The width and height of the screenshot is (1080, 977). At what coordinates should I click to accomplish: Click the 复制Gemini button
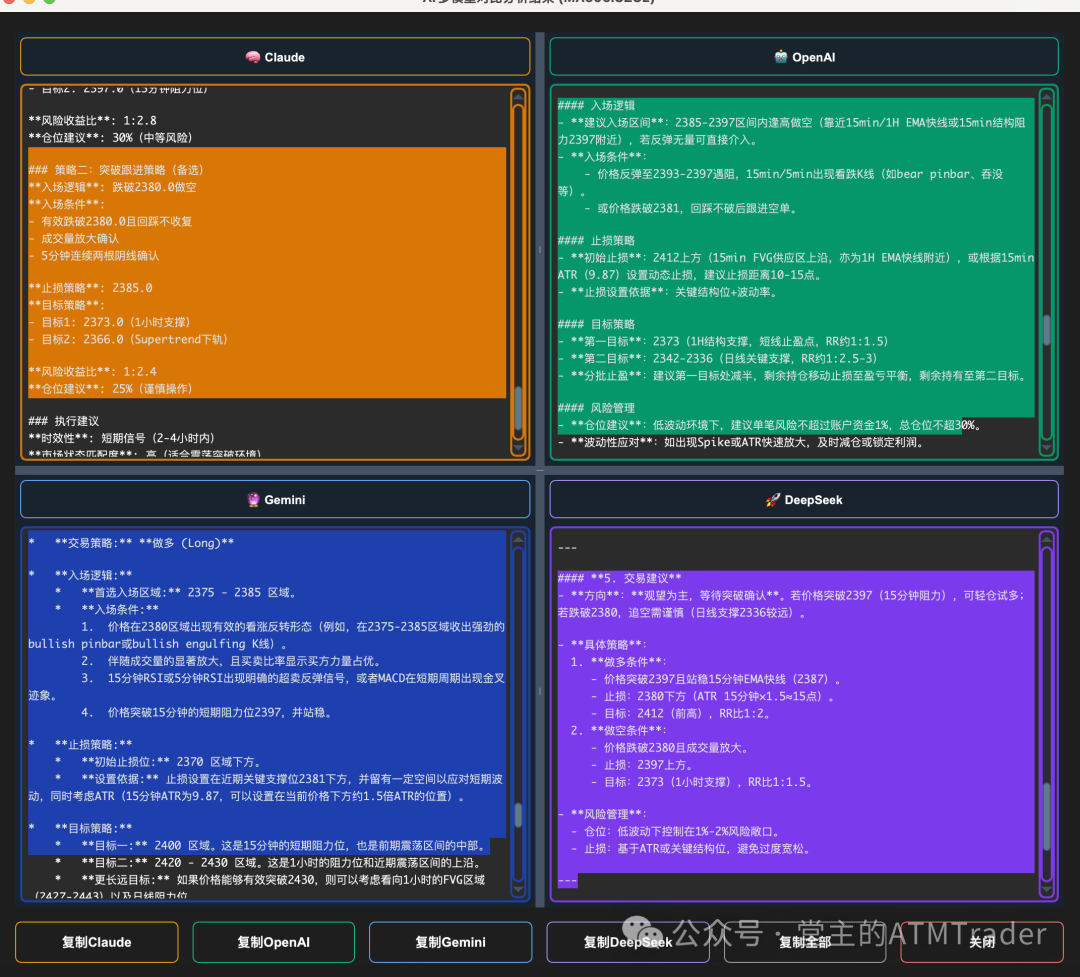tap(450, 942)
